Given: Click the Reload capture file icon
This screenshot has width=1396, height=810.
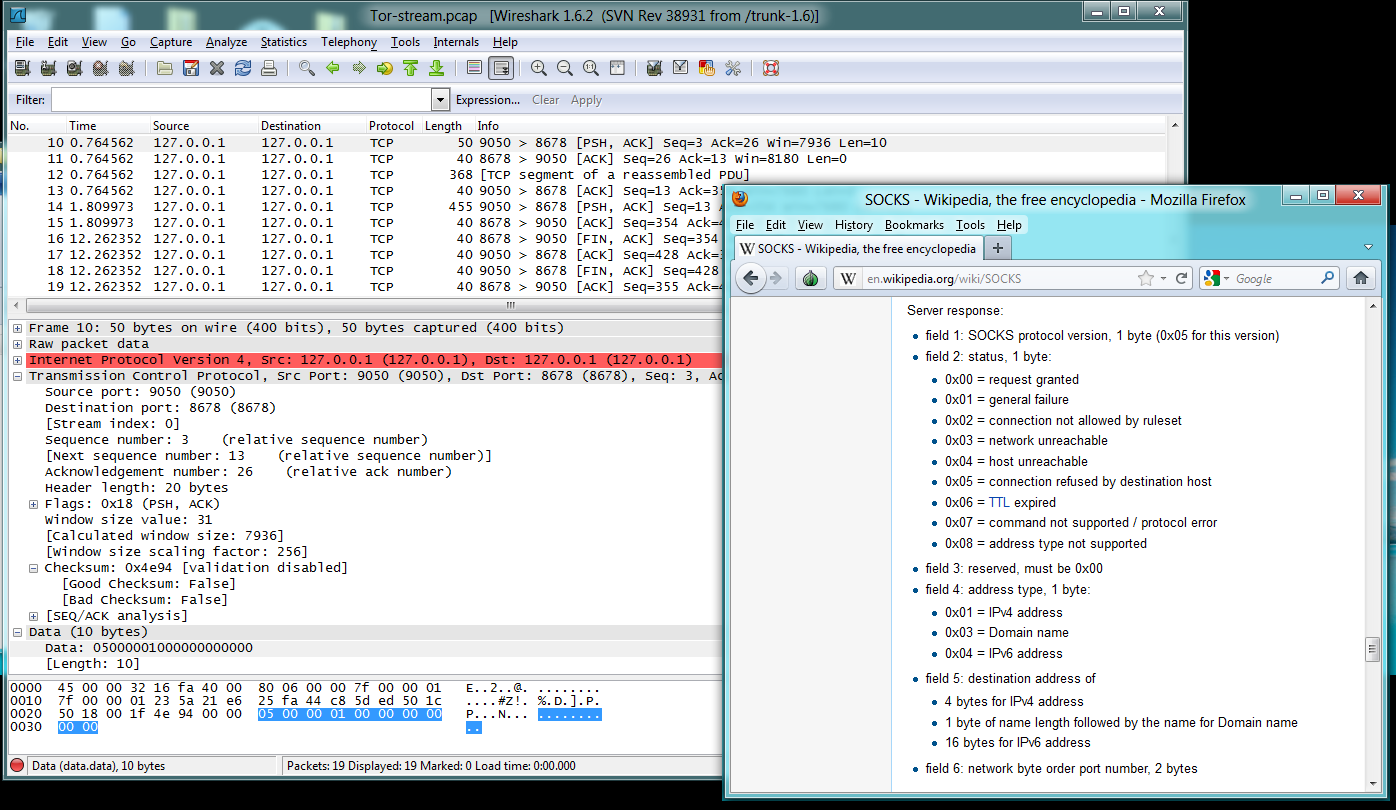Looking at the screenshot, I should tap(242, 68).
